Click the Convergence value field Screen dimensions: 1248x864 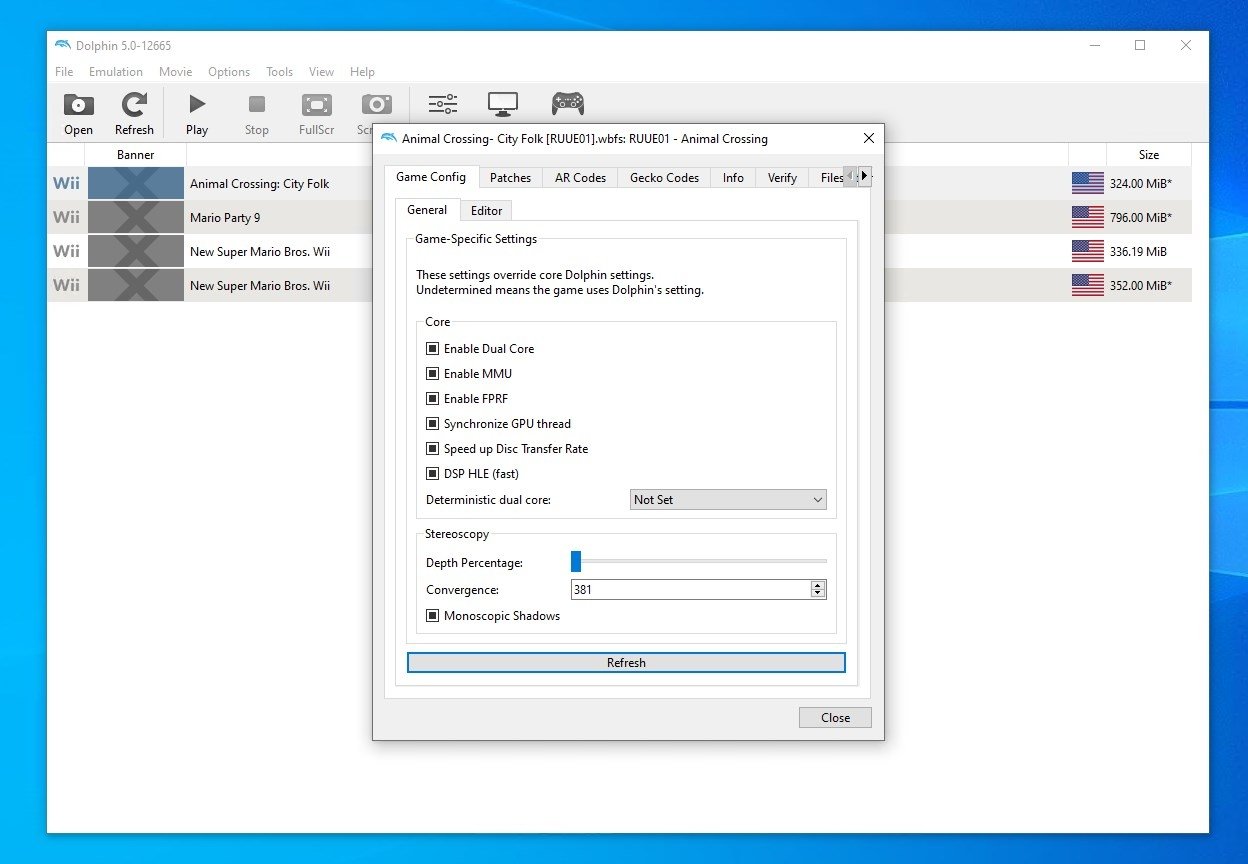[x=691, y=590]
